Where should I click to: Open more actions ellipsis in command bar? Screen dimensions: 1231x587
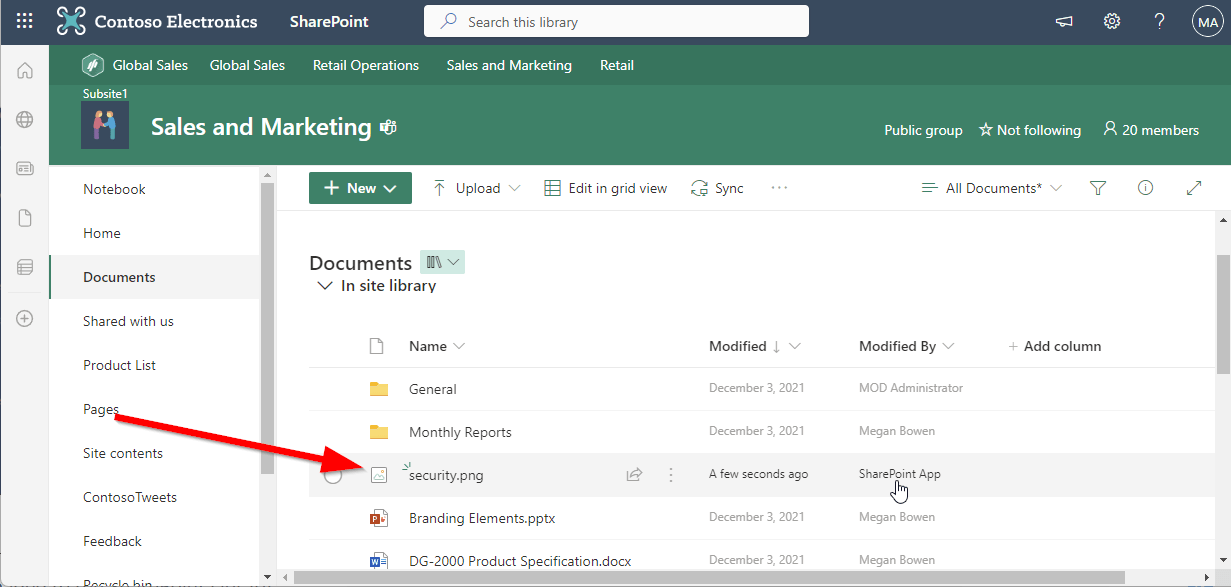[779, 188]
